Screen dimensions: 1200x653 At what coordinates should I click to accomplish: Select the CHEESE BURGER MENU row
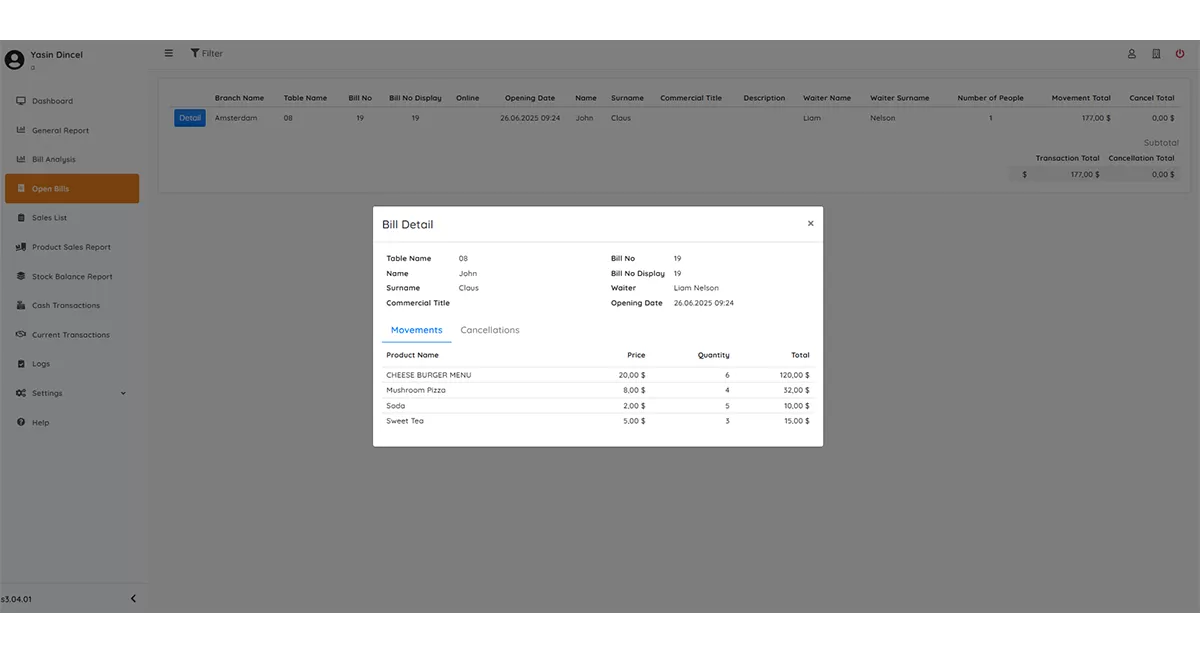click(598, 375)
